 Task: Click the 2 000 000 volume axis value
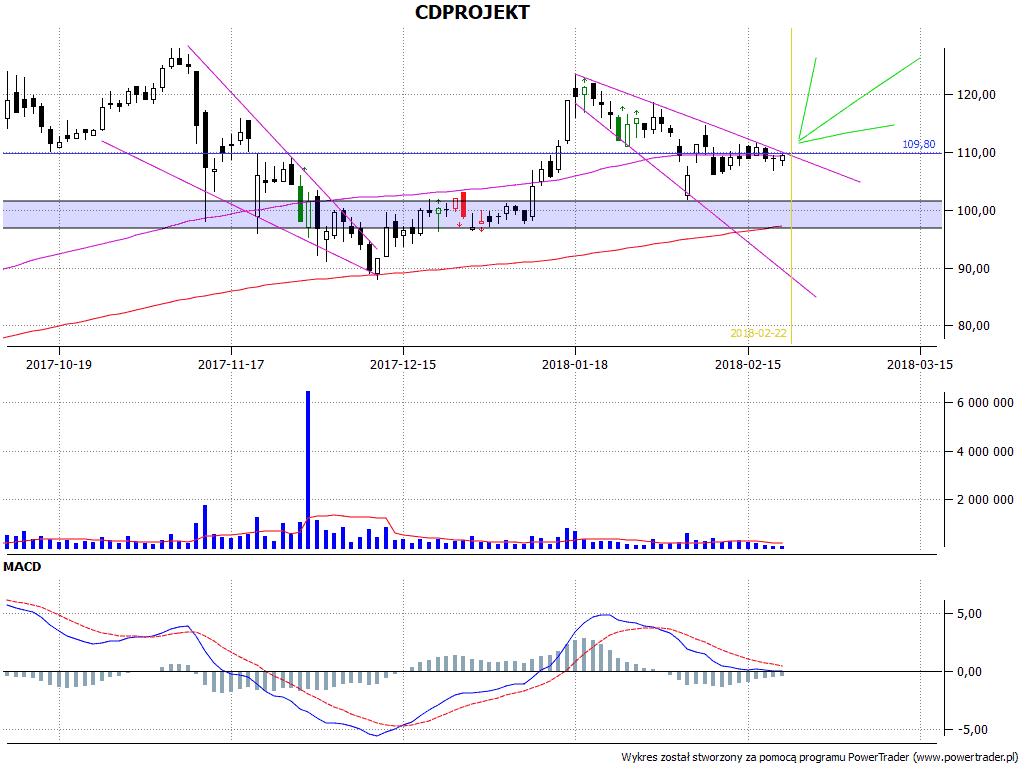pos(985,500)
